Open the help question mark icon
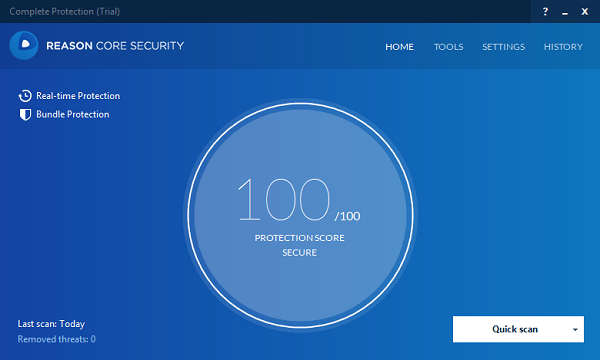Viewport: 600px width, 360px height. pos(545,11)
